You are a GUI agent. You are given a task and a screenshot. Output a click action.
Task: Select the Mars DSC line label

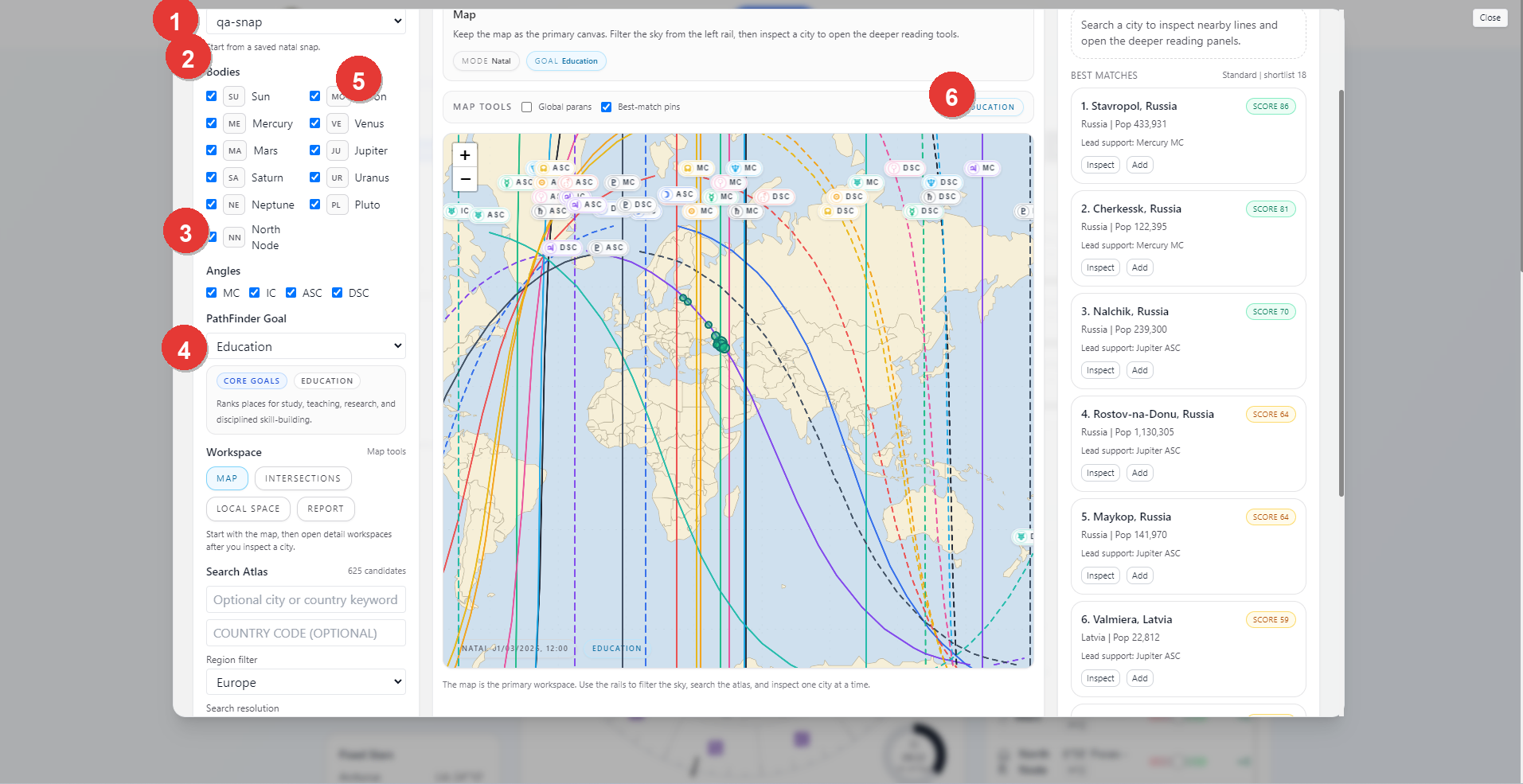775,197
